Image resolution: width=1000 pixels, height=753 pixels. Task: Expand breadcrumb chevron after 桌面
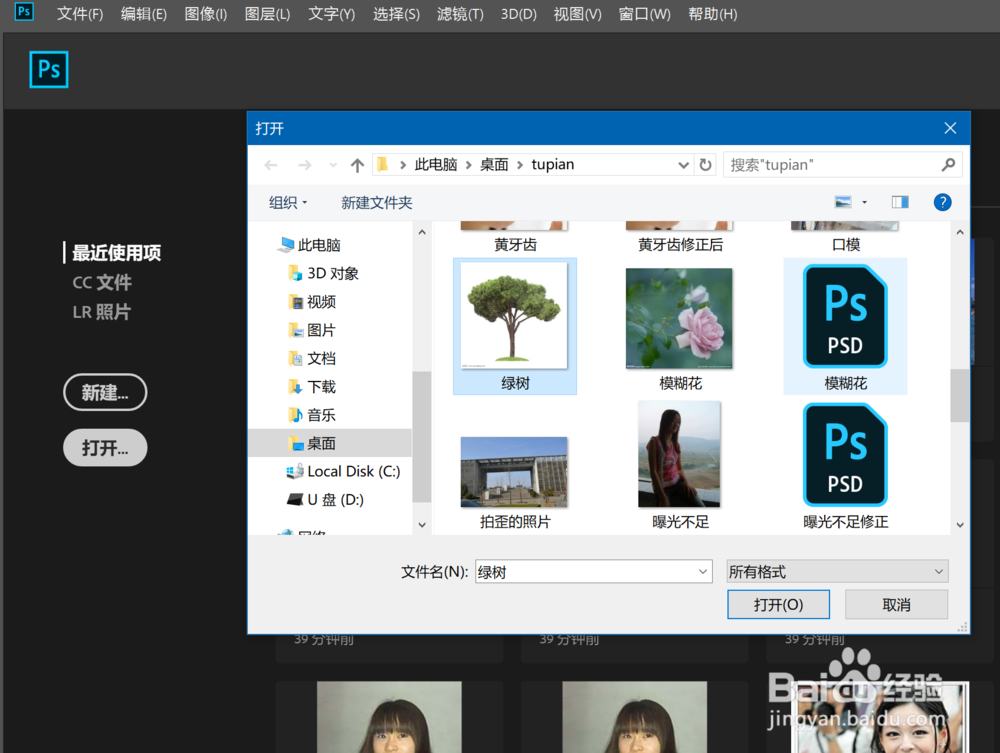[520, 165]
